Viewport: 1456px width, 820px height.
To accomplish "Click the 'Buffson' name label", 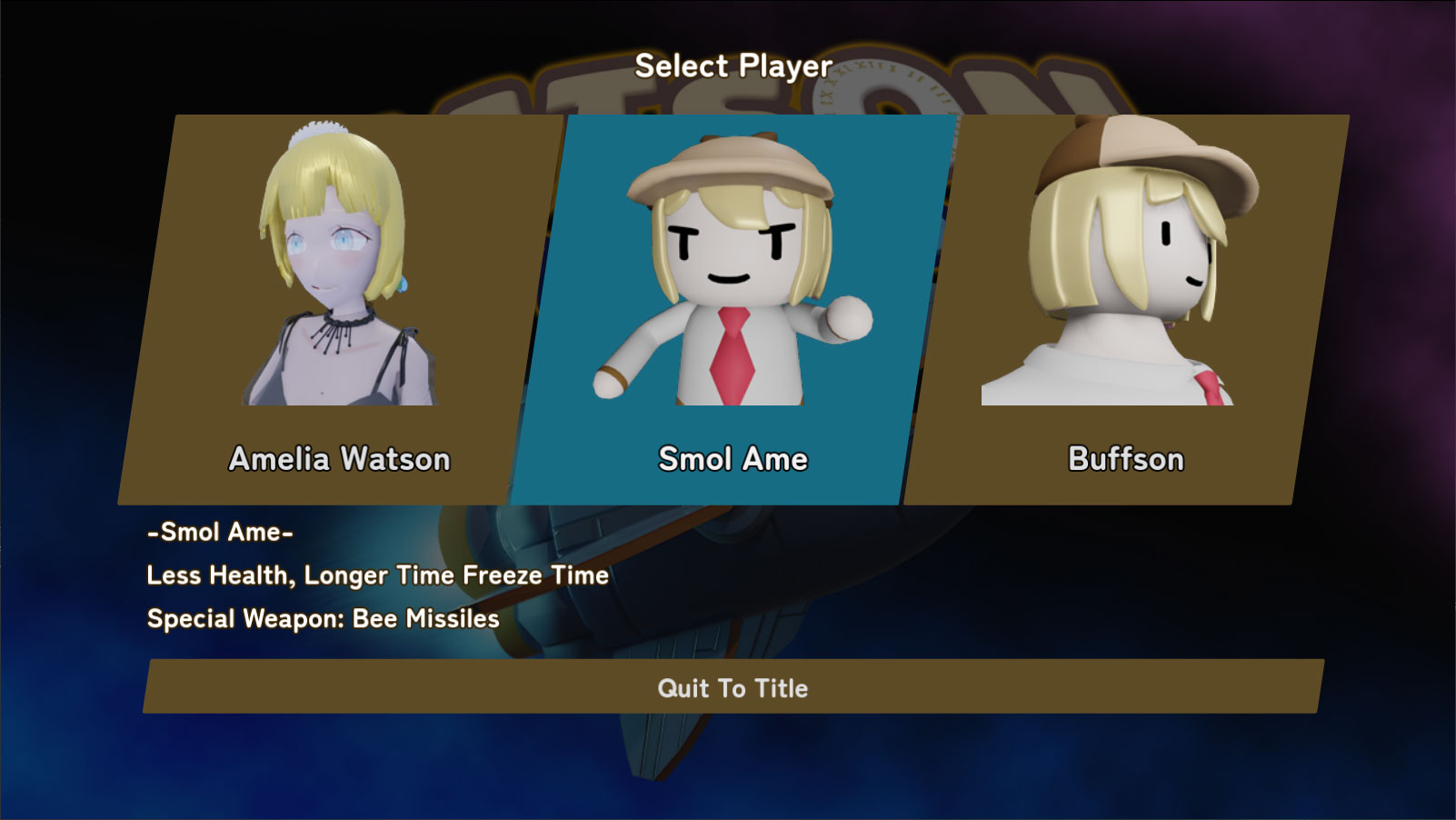I will (x=1125, y=459).
